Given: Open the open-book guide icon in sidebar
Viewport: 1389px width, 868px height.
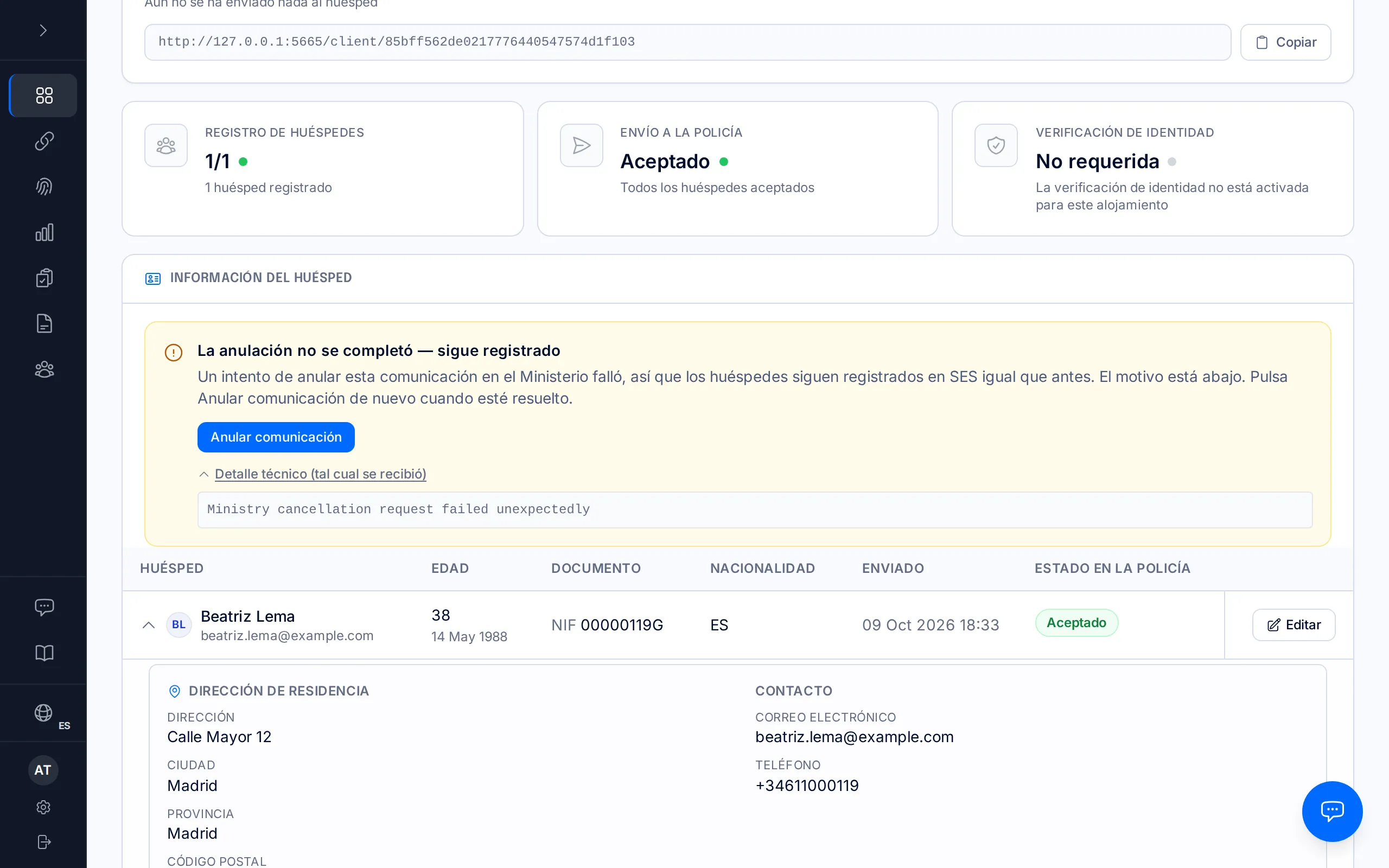Looking at the screenshot, I should point(43,653).
